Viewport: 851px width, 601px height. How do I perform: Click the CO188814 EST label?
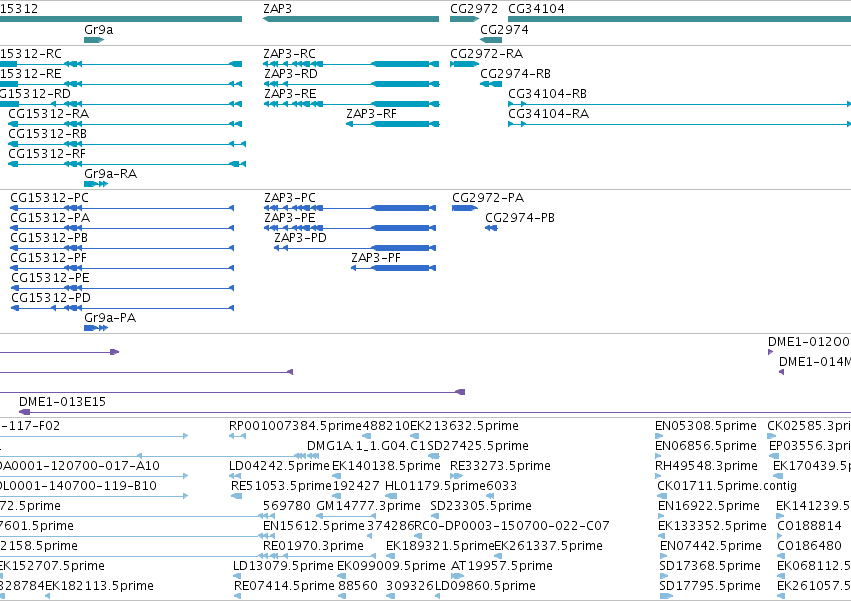[x=809, y=527]
